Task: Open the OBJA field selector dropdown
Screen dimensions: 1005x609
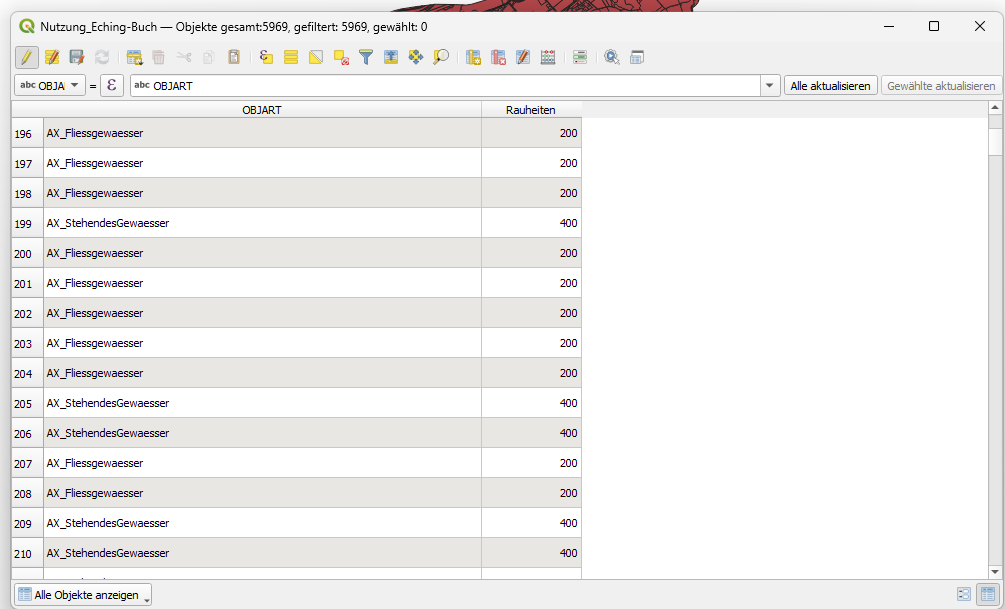Action: (50, 86)
